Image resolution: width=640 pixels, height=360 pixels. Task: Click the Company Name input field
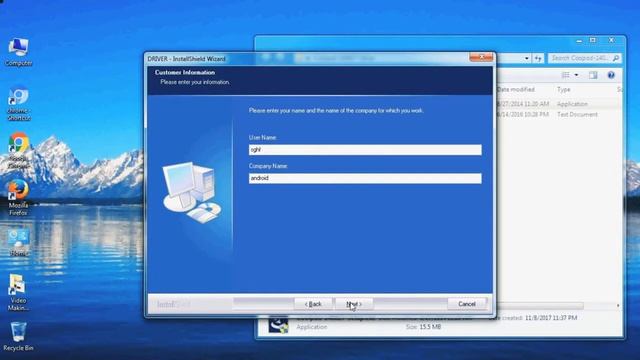365,178
